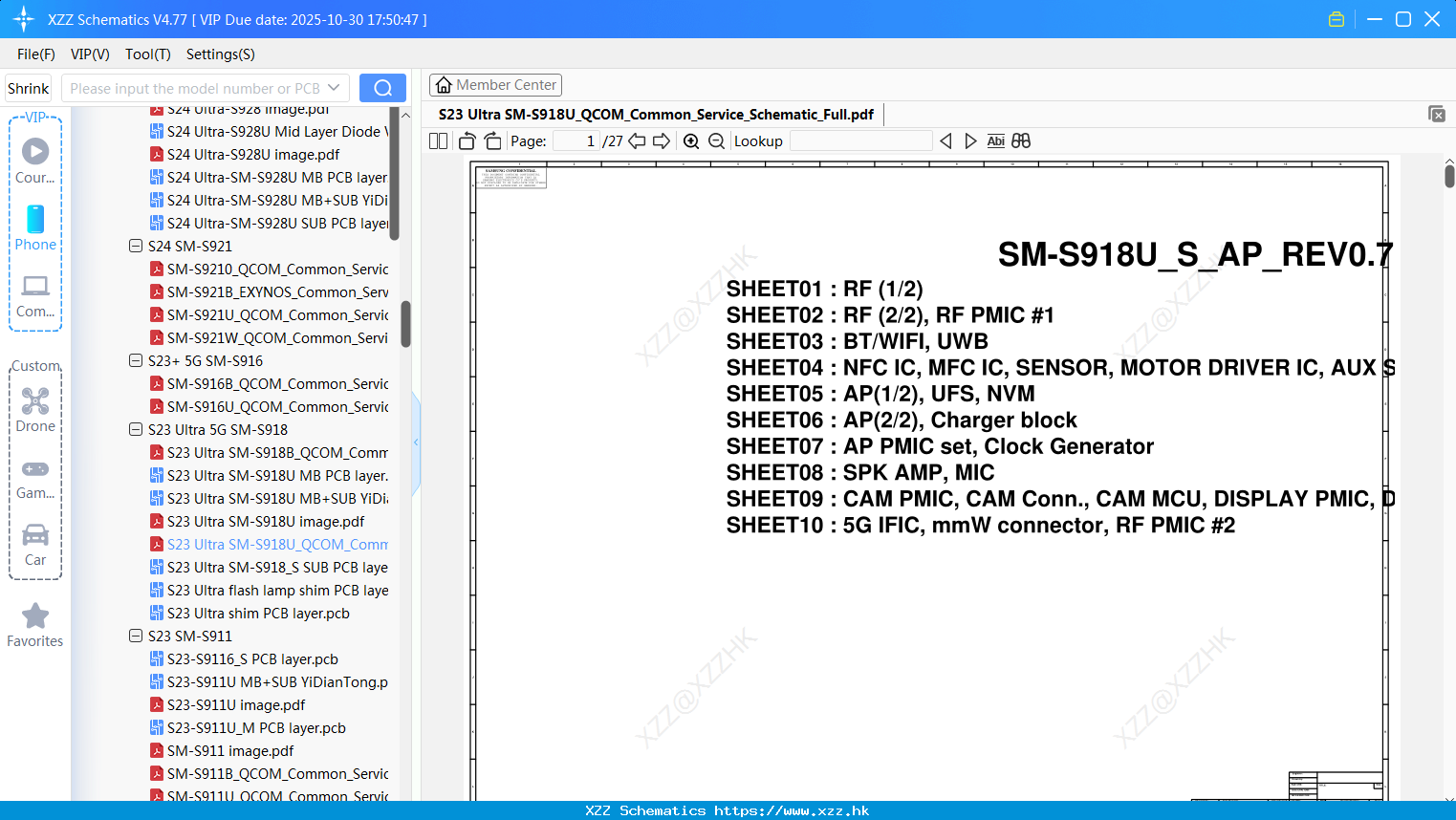
Task: Click the model number search field
Action: point(195,88)
